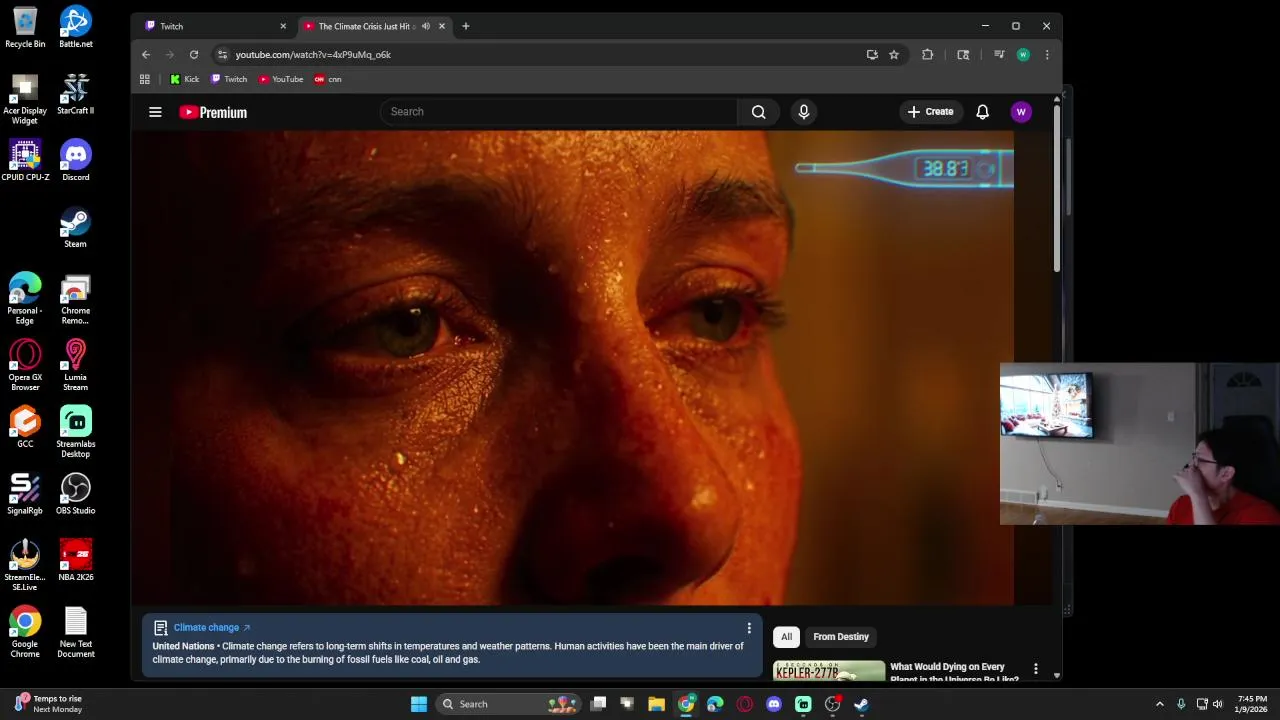Open Climate change panel options menu
Image resolution: width=1280 pixels, height=720 pixels.
point(749,628)
